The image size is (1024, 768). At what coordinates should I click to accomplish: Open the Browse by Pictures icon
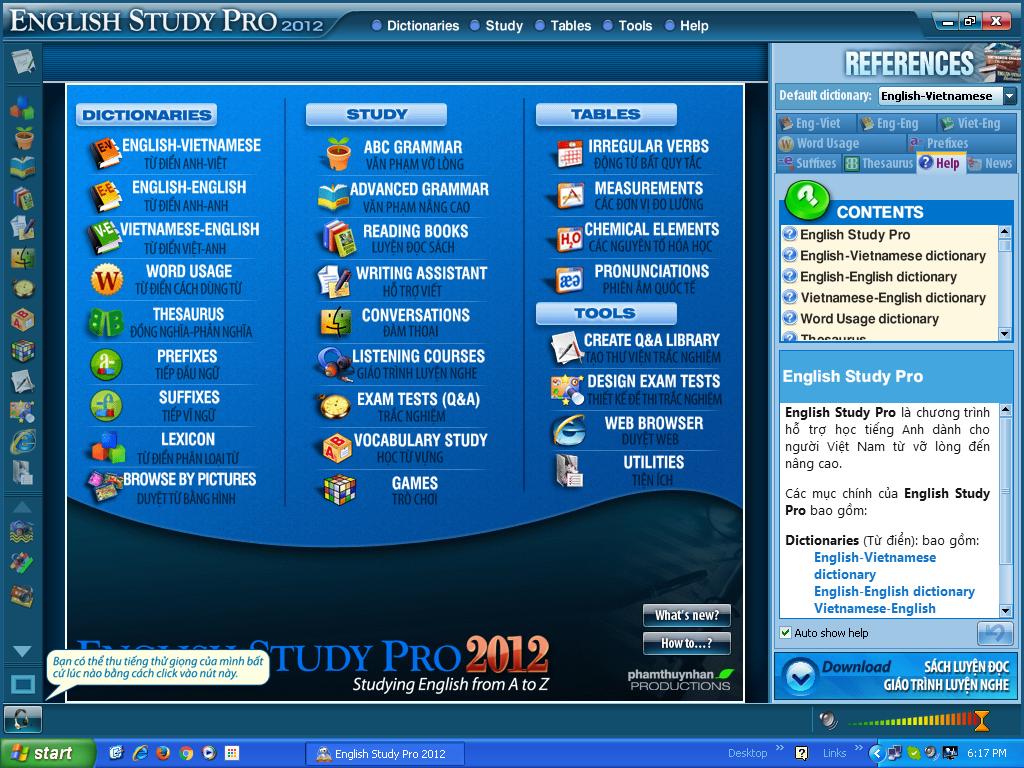[105, 487]
